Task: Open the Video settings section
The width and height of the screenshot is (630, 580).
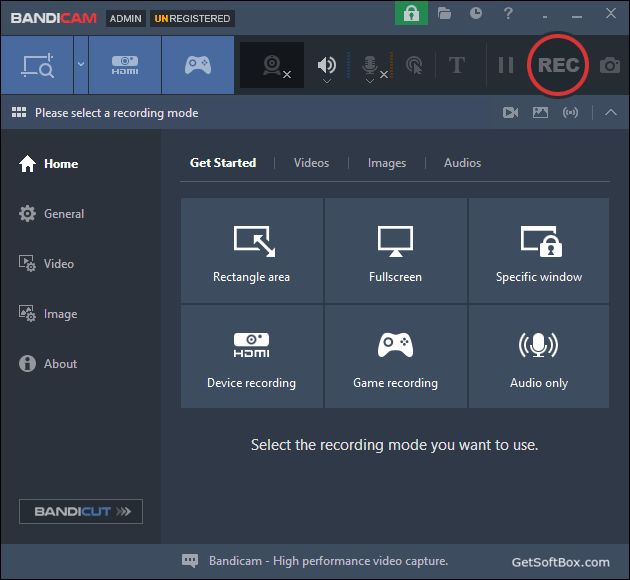Action: [x=47, y=264]
